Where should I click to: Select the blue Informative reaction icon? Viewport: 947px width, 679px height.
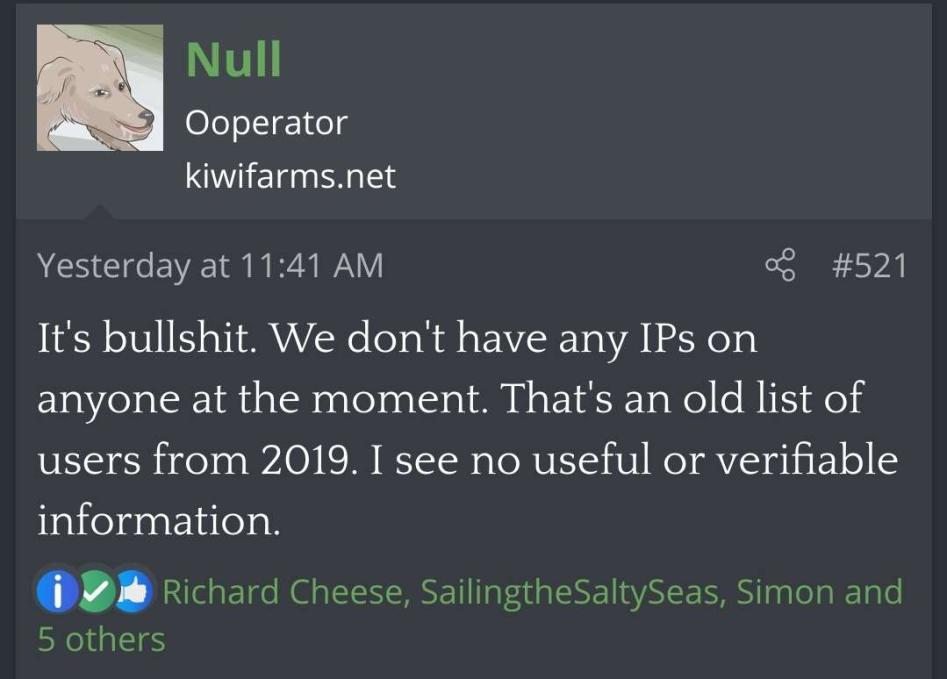pos(57,591)
